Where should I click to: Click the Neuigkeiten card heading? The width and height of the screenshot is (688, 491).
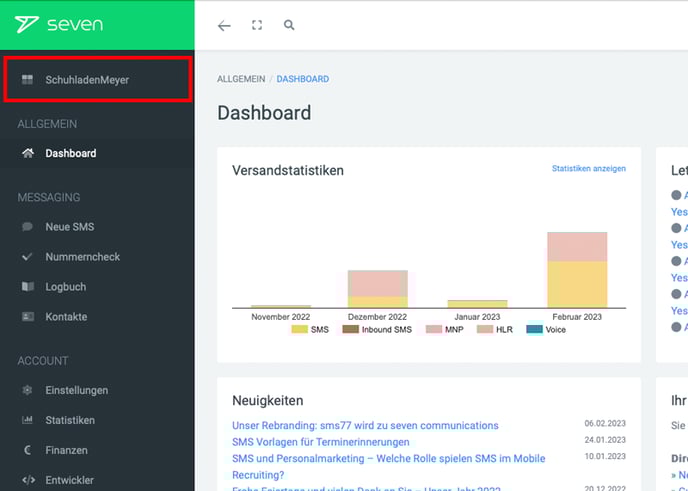tap(268, 400)
